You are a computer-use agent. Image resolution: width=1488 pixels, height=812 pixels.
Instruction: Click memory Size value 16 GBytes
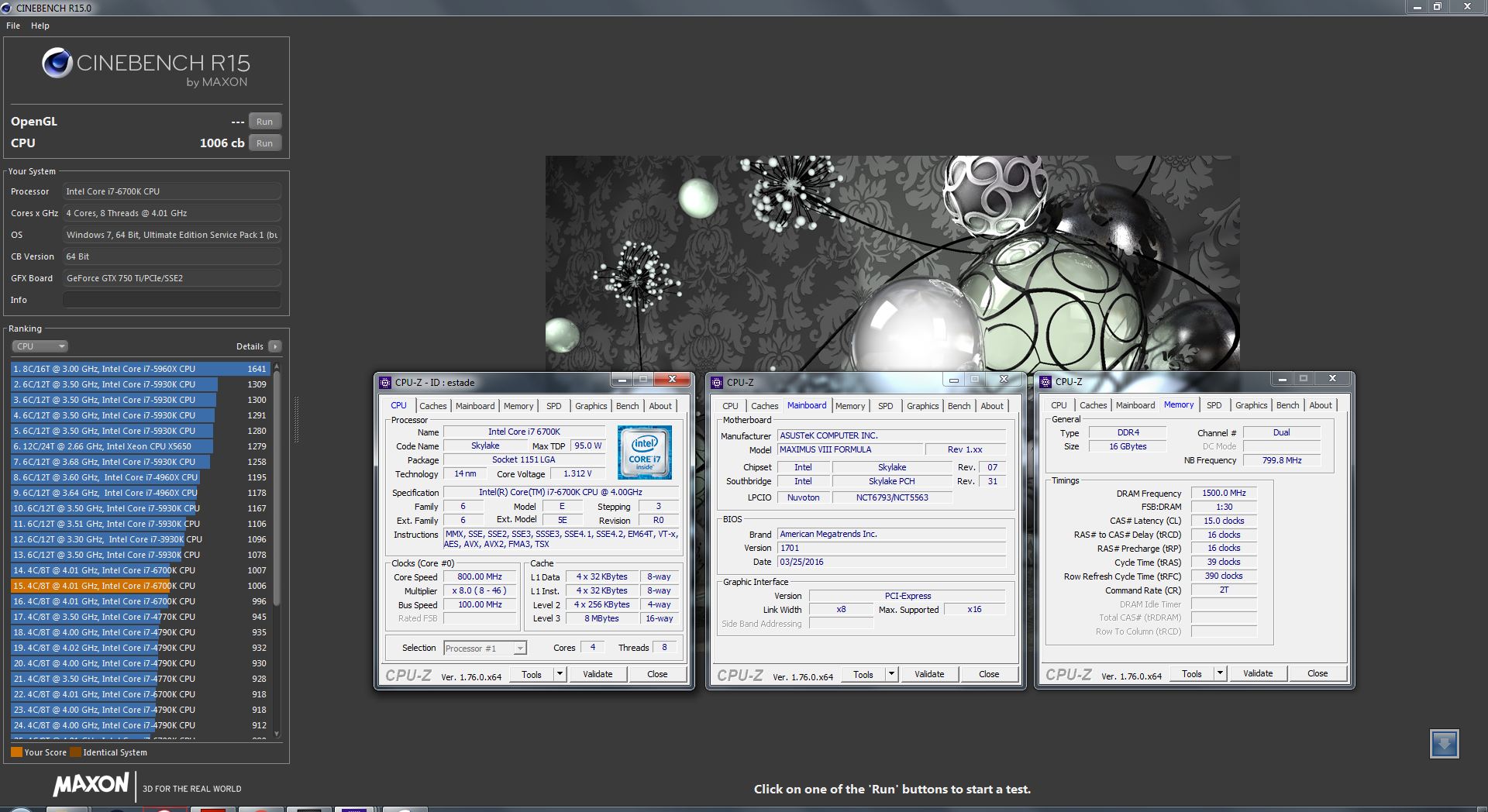[x=1128, y=446]
